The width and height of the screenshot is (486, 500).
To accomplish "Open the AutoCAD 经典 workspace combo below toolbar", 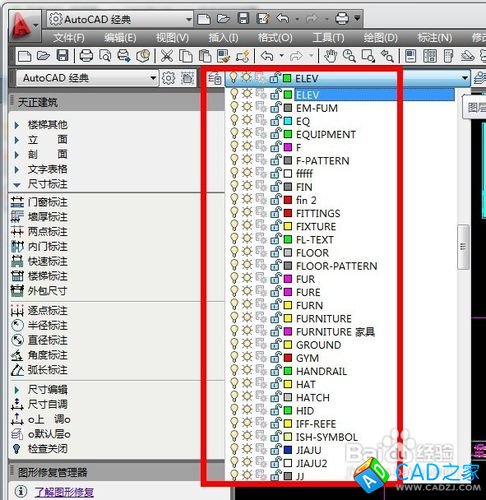I will (87, 78).
